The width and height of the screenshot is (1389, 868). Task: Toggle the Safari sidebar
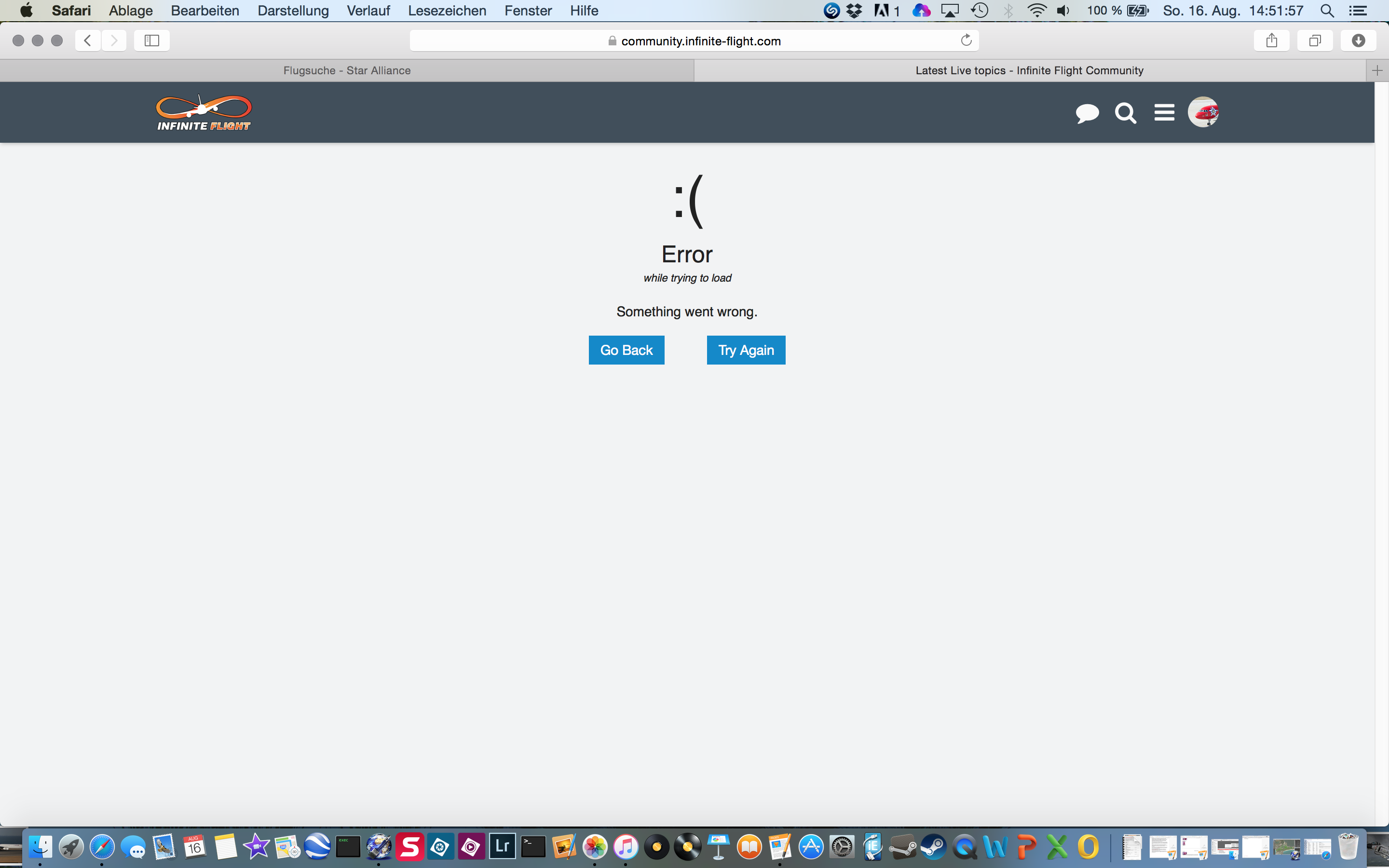pyautogui.click(x=151, y=40)
